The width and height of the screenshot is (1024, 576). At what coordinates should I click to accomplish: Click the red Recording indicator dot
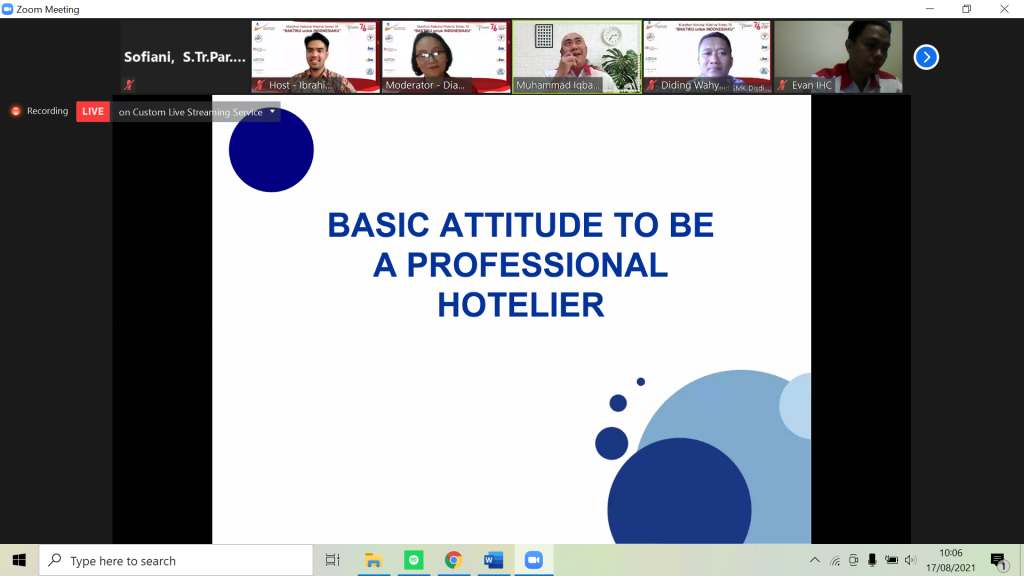pyautogui.click(x=16, y=112)
